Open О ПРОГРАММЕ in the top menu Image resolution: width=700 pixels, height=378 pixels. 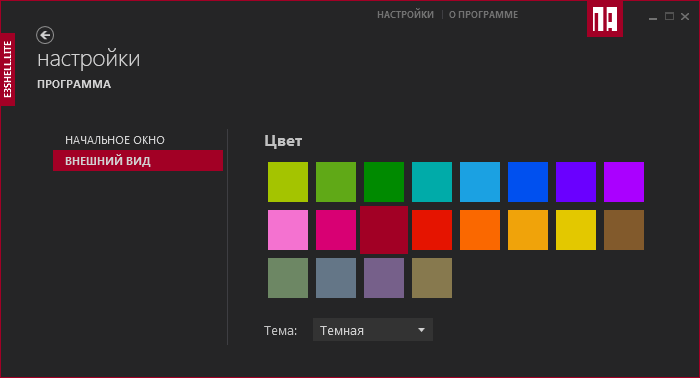coord(483,15)
